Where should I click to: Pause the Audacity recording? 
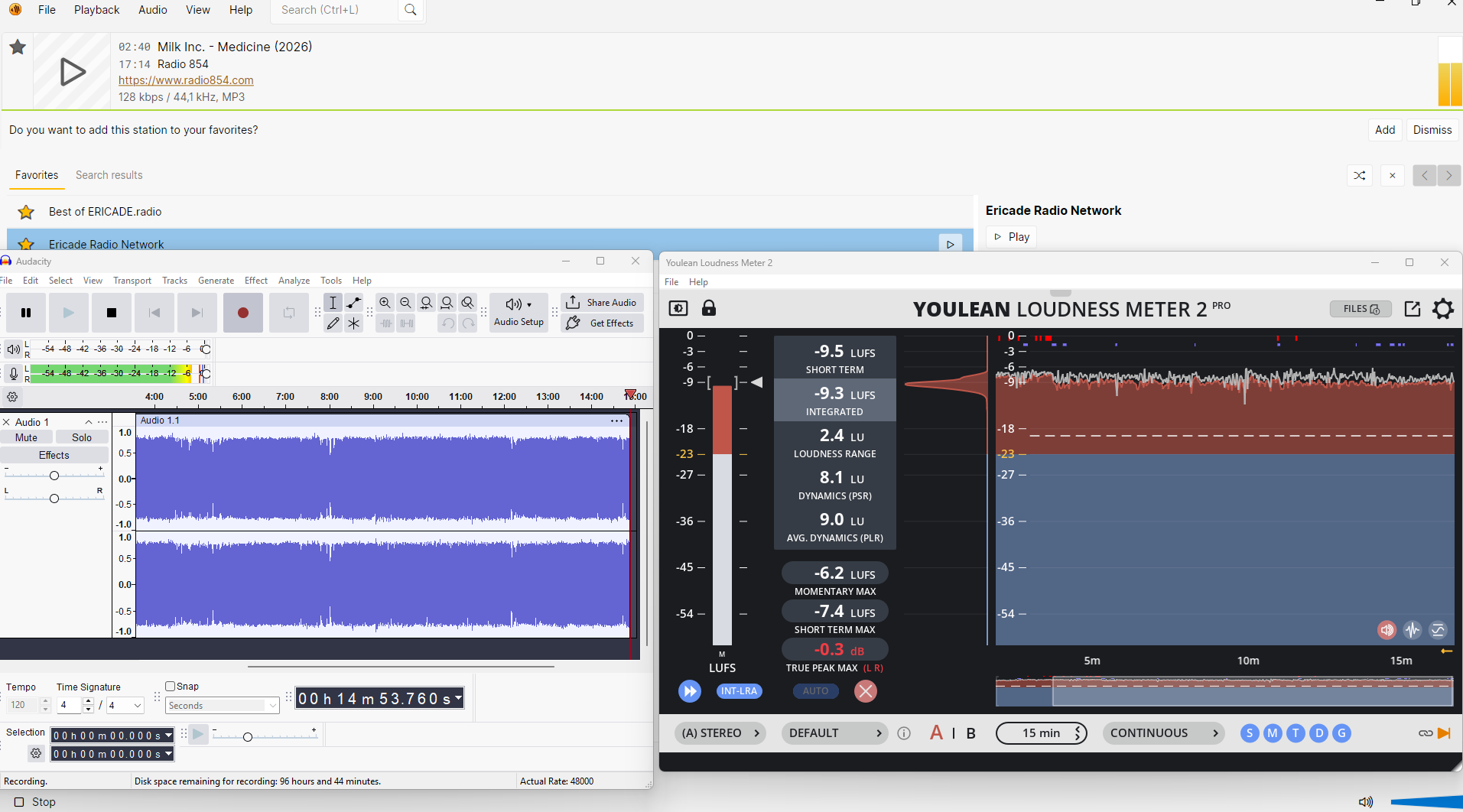26,313
